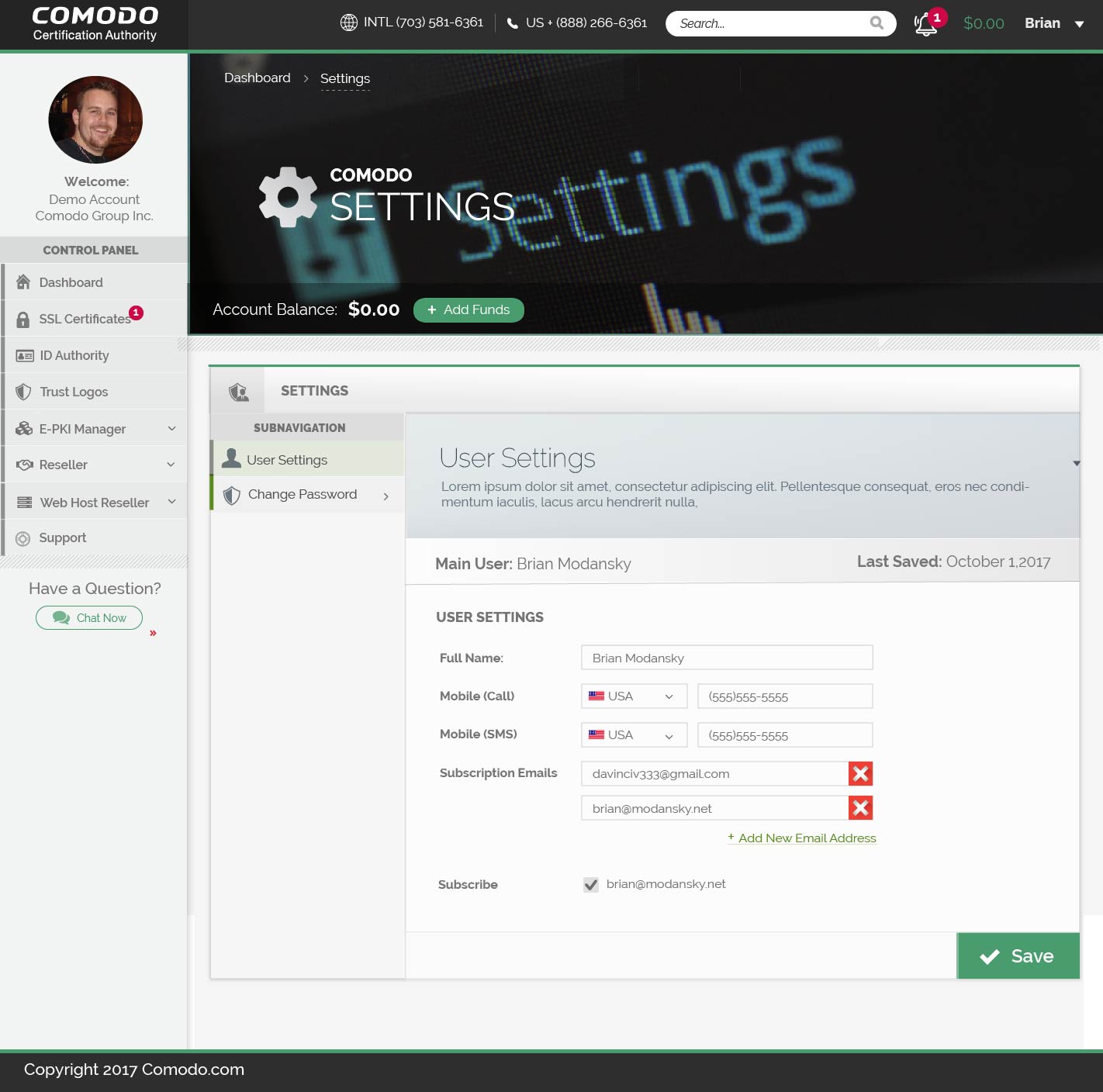Select User Settings in subnavigation
This screenshot has height=1092, width=1103.
307,459
